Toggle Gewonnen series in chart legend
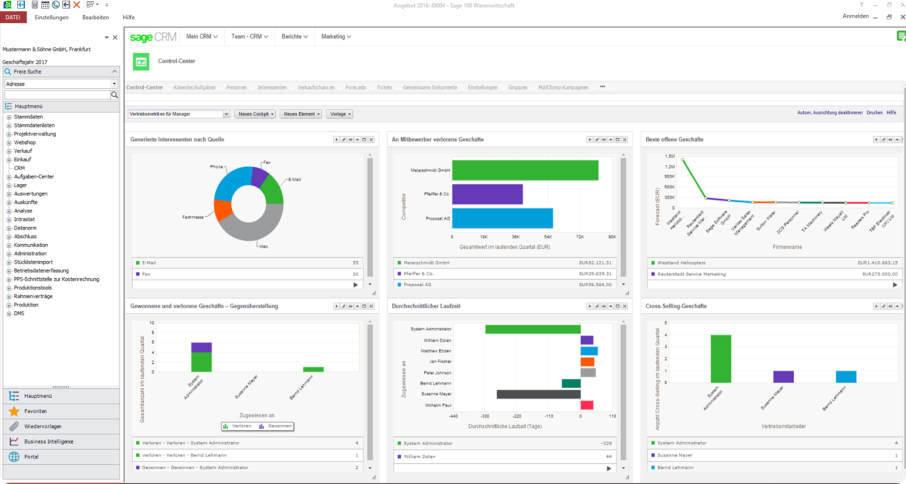This screenshot has width=906, height=484. click(275, 426)
